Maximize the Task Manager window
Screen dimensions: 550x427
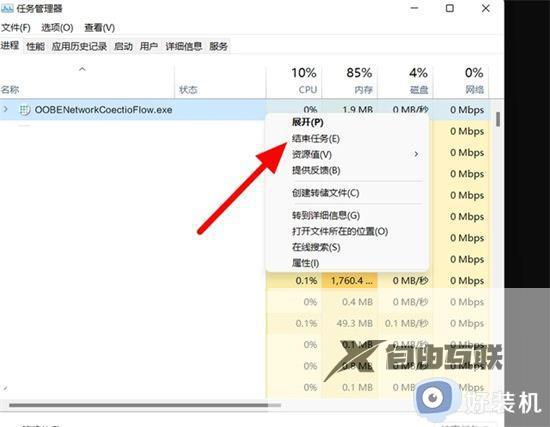point(450,8)
